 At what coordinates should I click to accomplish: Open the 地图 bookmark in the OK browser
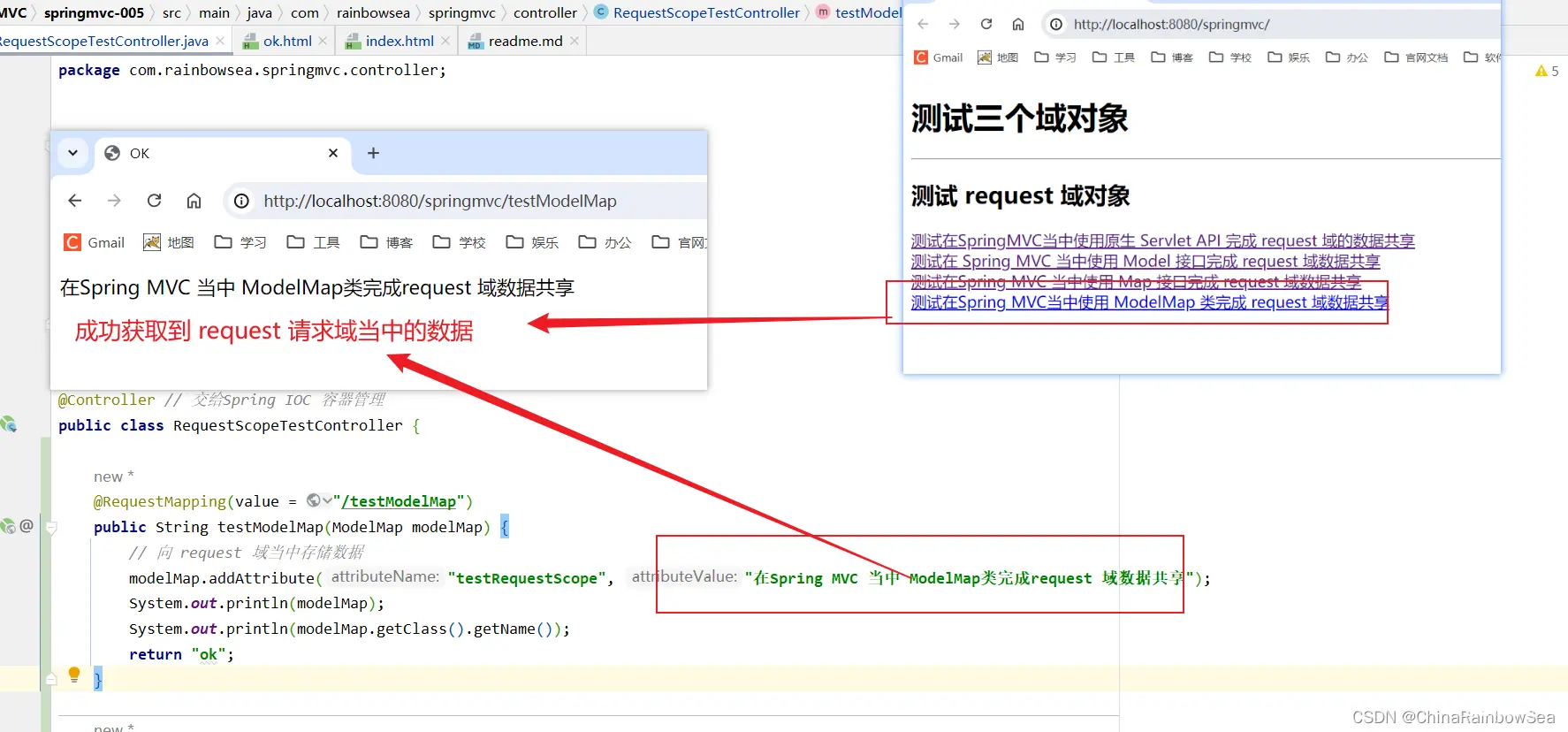(168, 242)
